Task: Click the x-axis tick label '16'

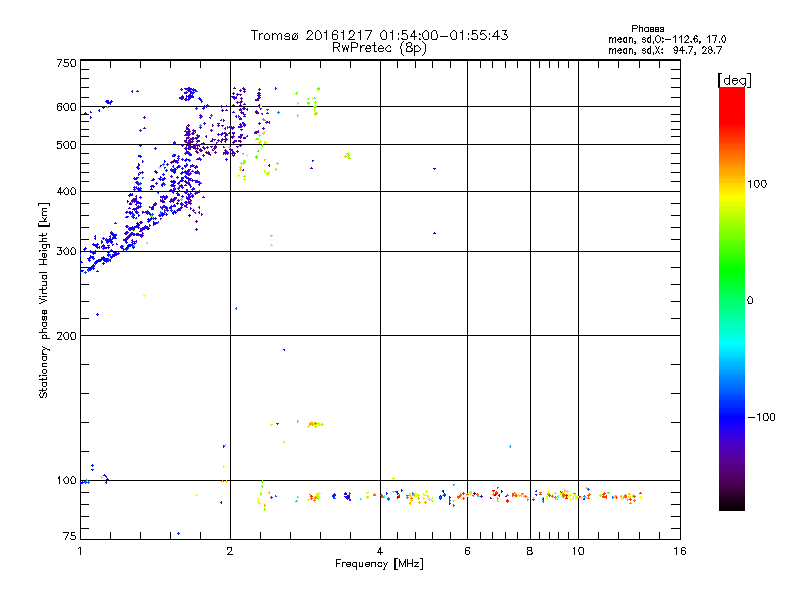Action: [x=680, y=551]
